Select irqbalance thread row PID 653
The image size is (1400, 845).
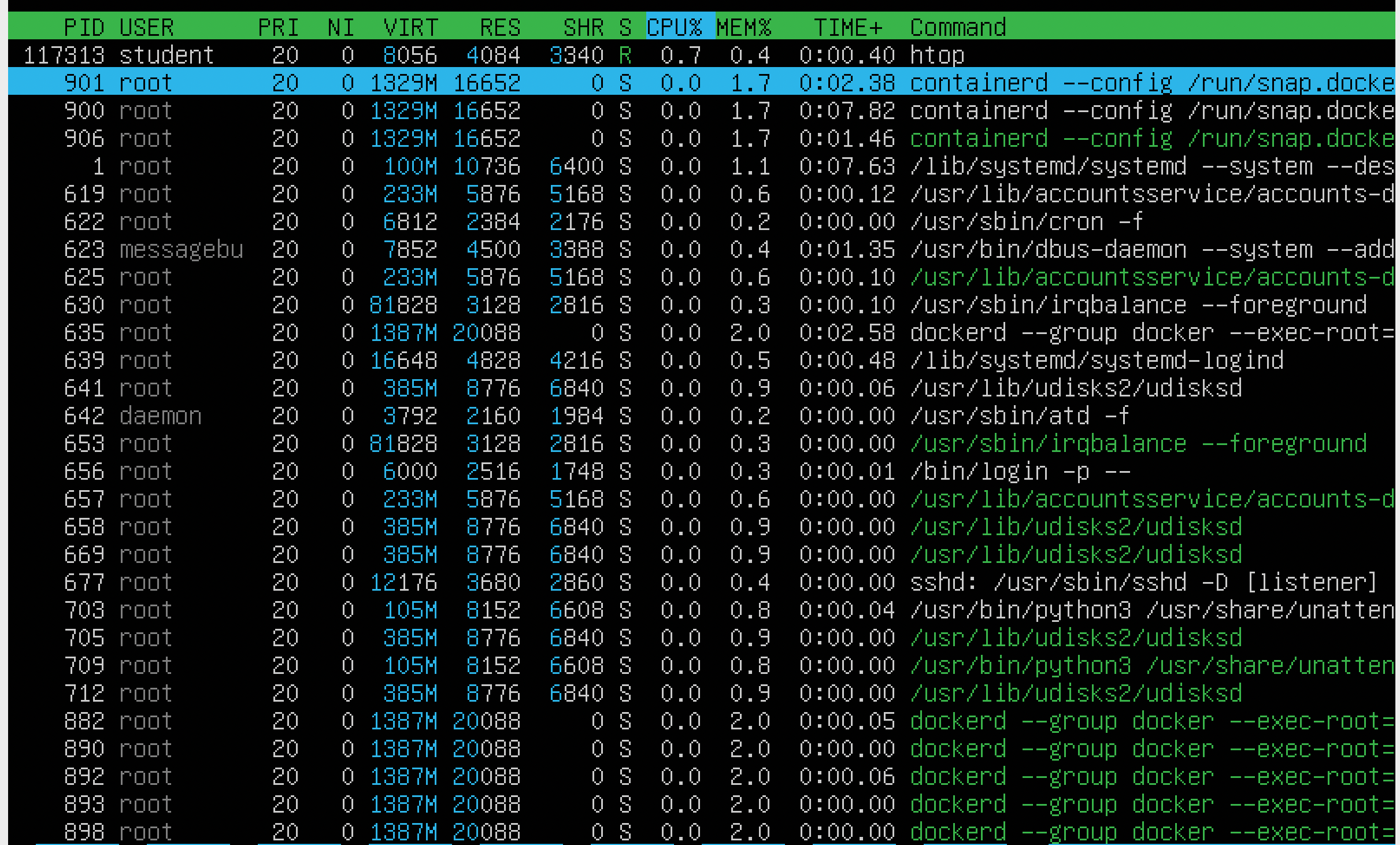pyautogui.click(x=702, y=443)
